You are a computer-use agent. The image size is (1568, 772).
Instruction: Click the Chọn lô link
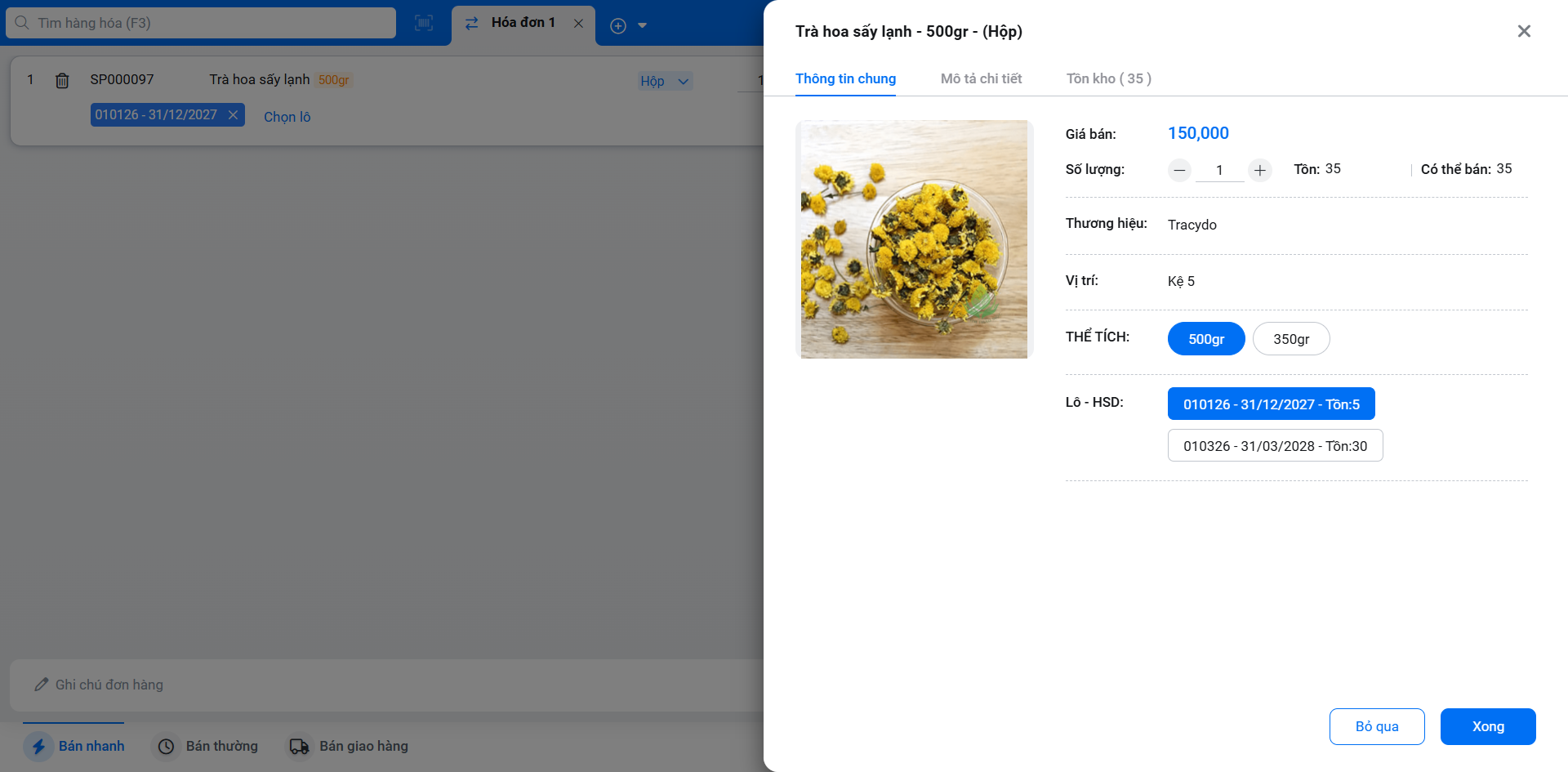287,117
